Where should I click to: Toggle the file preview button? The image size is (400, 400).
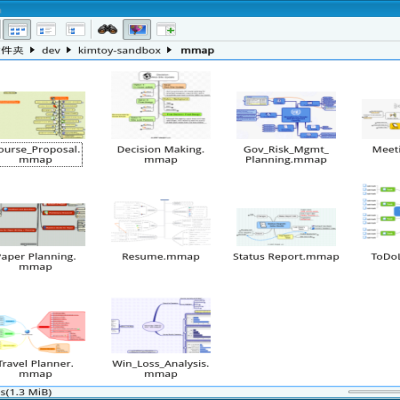137,30
